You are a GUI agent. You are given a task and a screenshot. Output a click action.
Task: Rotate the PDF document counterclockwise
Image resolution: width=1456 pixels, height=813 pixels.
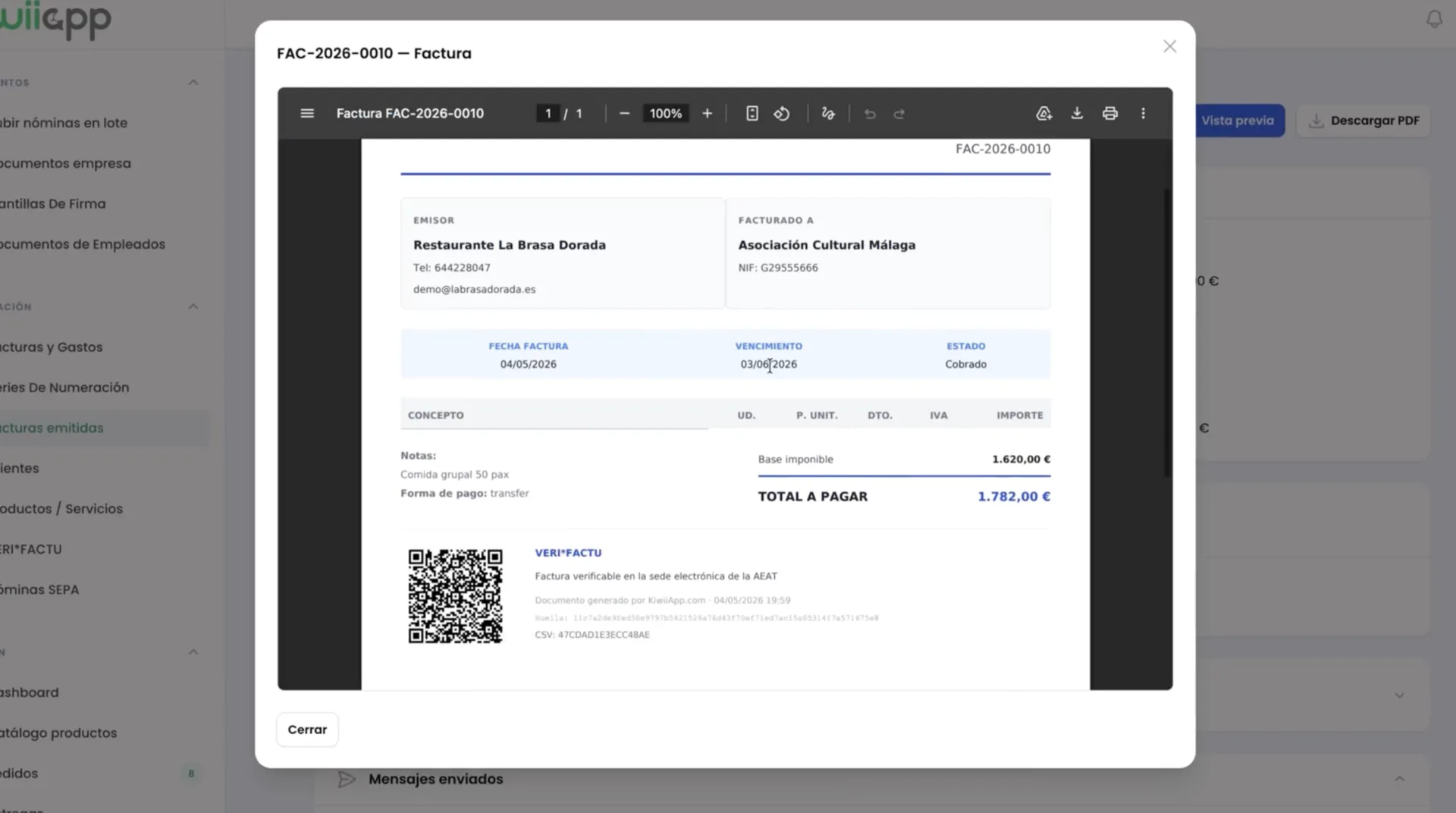click(x=782, y=114)
